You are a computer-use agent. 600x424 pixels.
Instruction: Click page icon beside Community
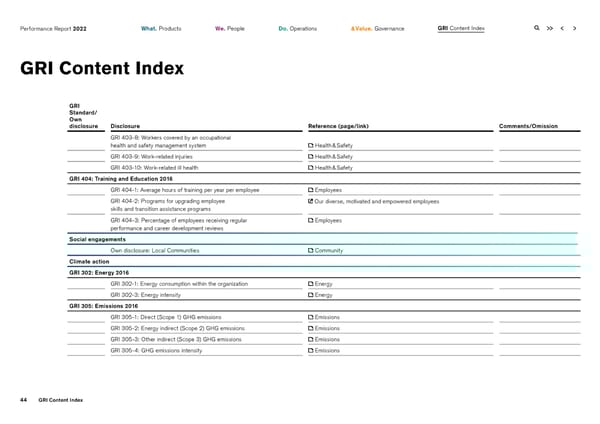coord(311,251)
